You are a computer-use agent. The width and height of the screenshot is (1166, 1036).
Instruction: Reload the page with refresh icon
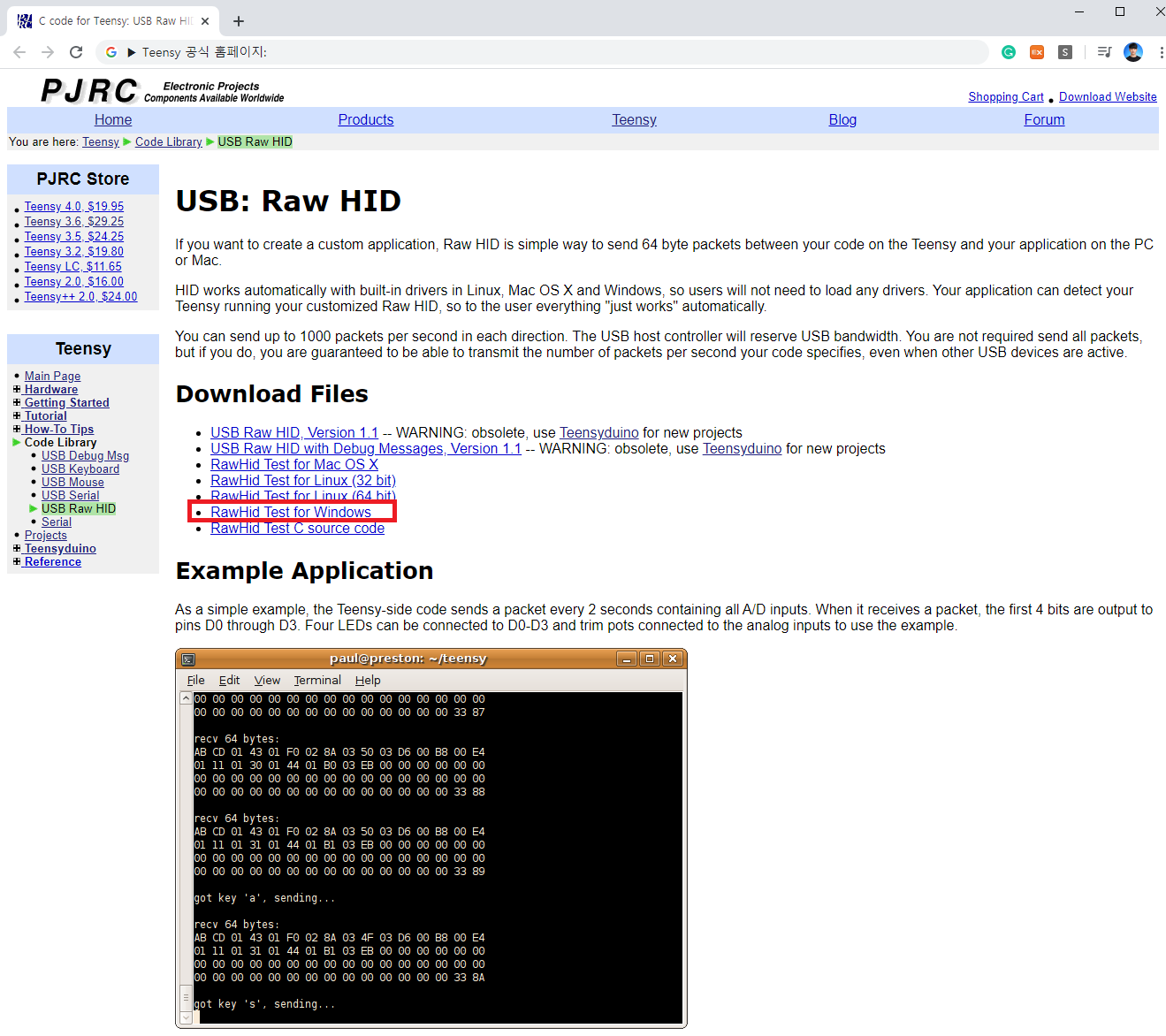point(76,52)
